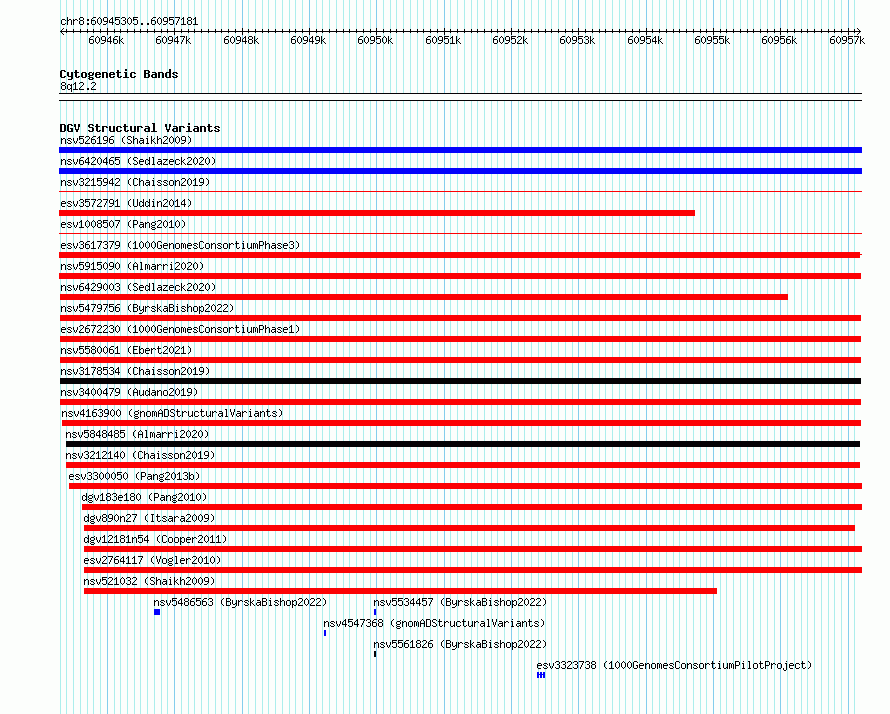The image size is (890, 714).
Task: Click the 60953k ruler label
Action: click(x=577, y=40)
